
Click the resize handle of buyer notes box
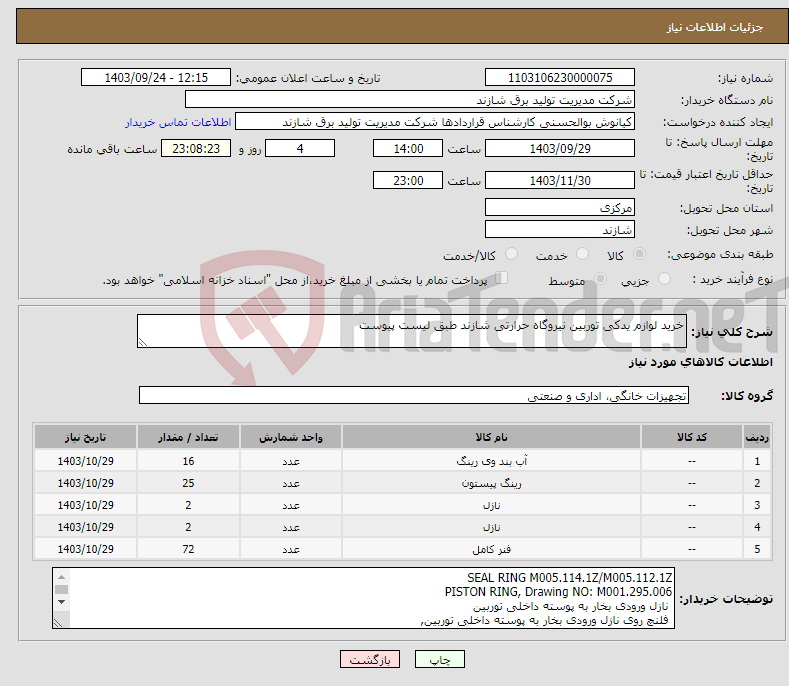coord(58,623)
